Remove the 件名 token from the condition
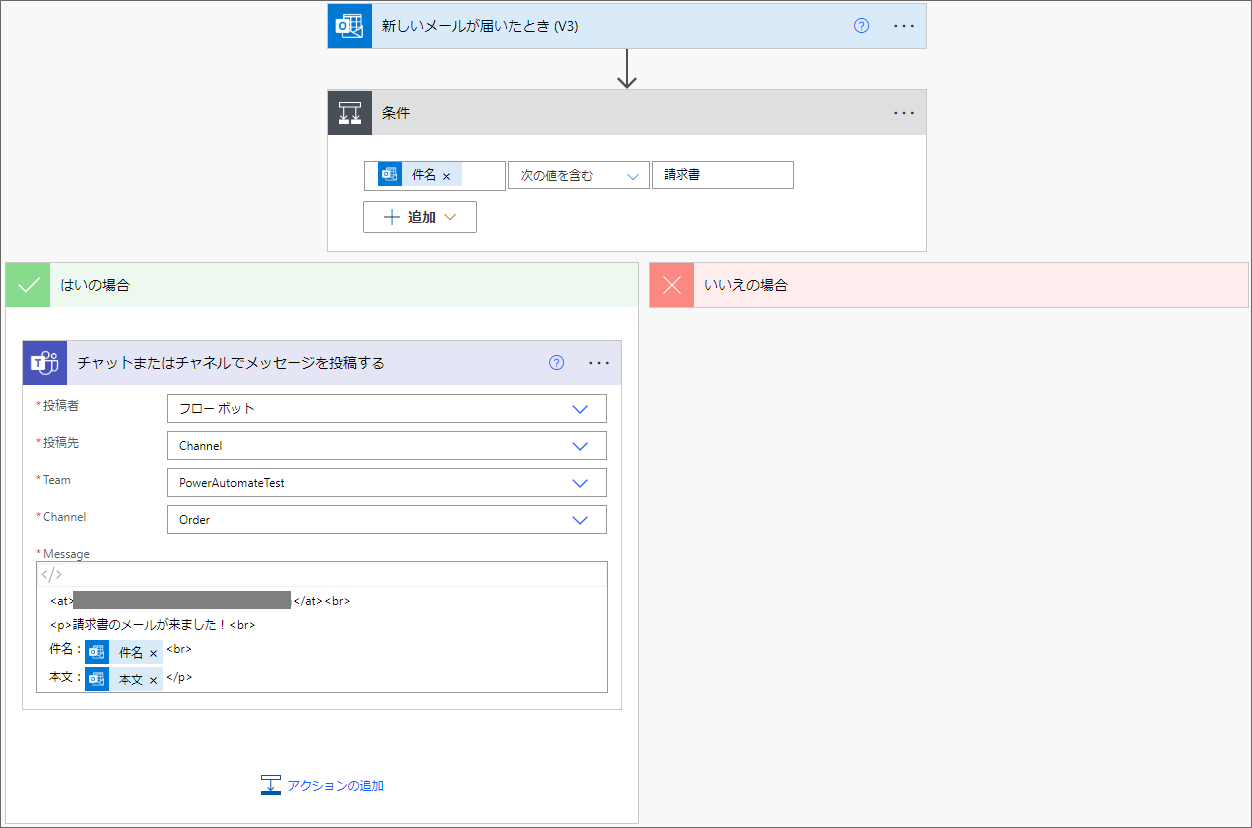Image resolution: width=1252 pixels, height=828 pixels. pos(448,174)
